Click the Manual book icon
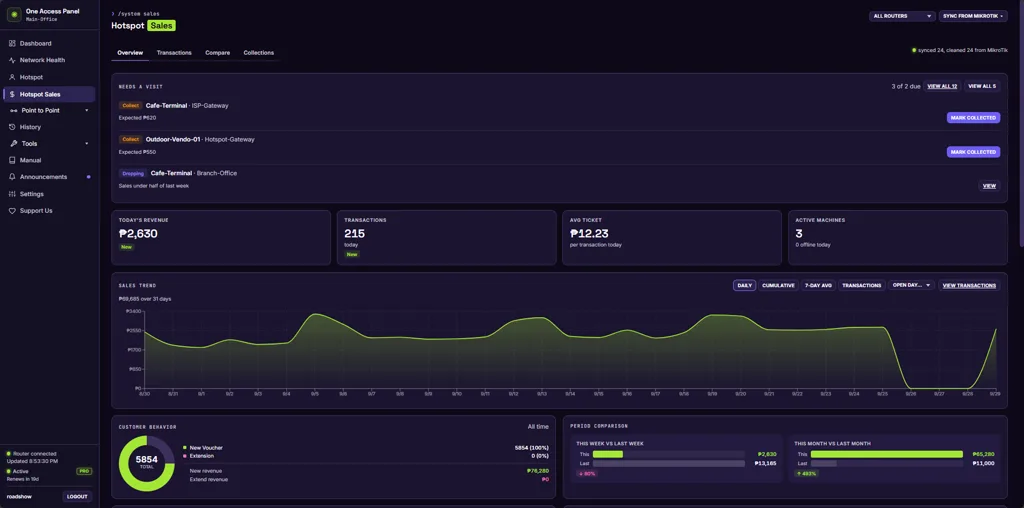1024x508 pixels. 12,160
